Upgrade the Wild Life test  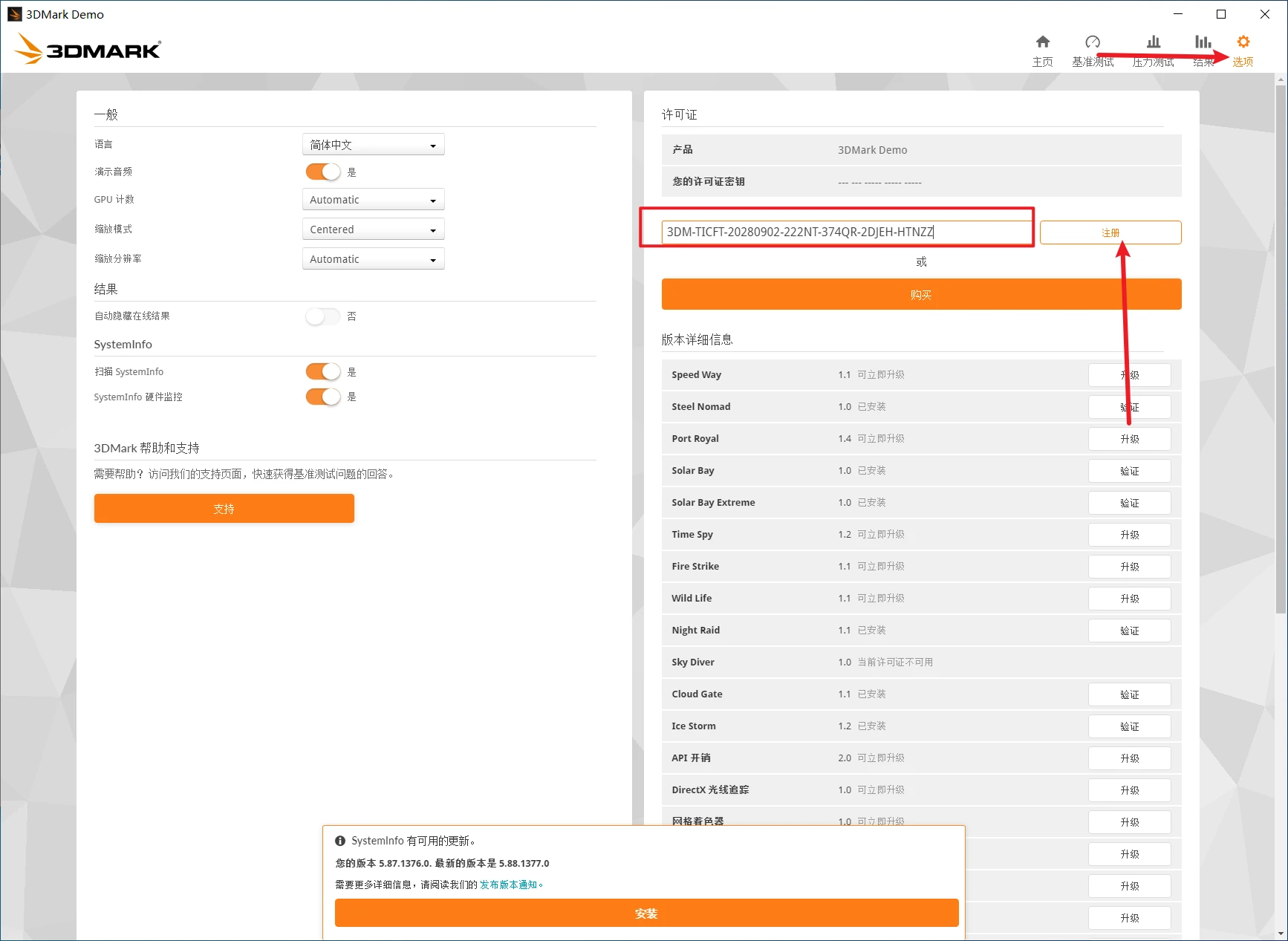point(1130,599)
